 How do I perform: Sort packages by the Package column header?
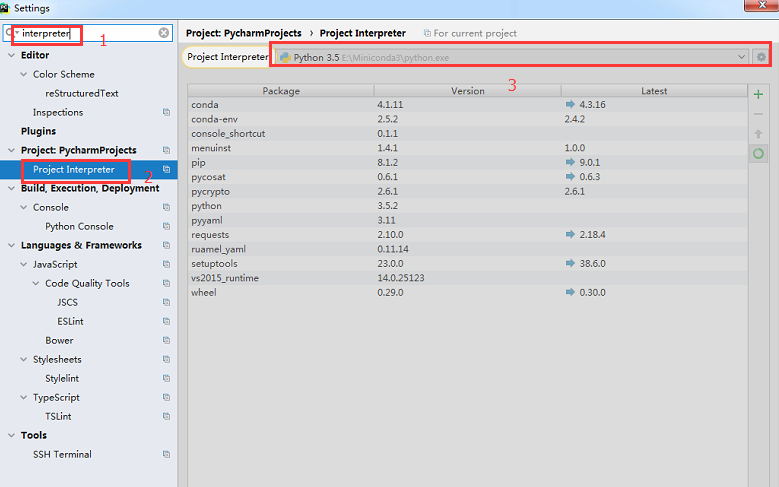[x=281, y=91]
